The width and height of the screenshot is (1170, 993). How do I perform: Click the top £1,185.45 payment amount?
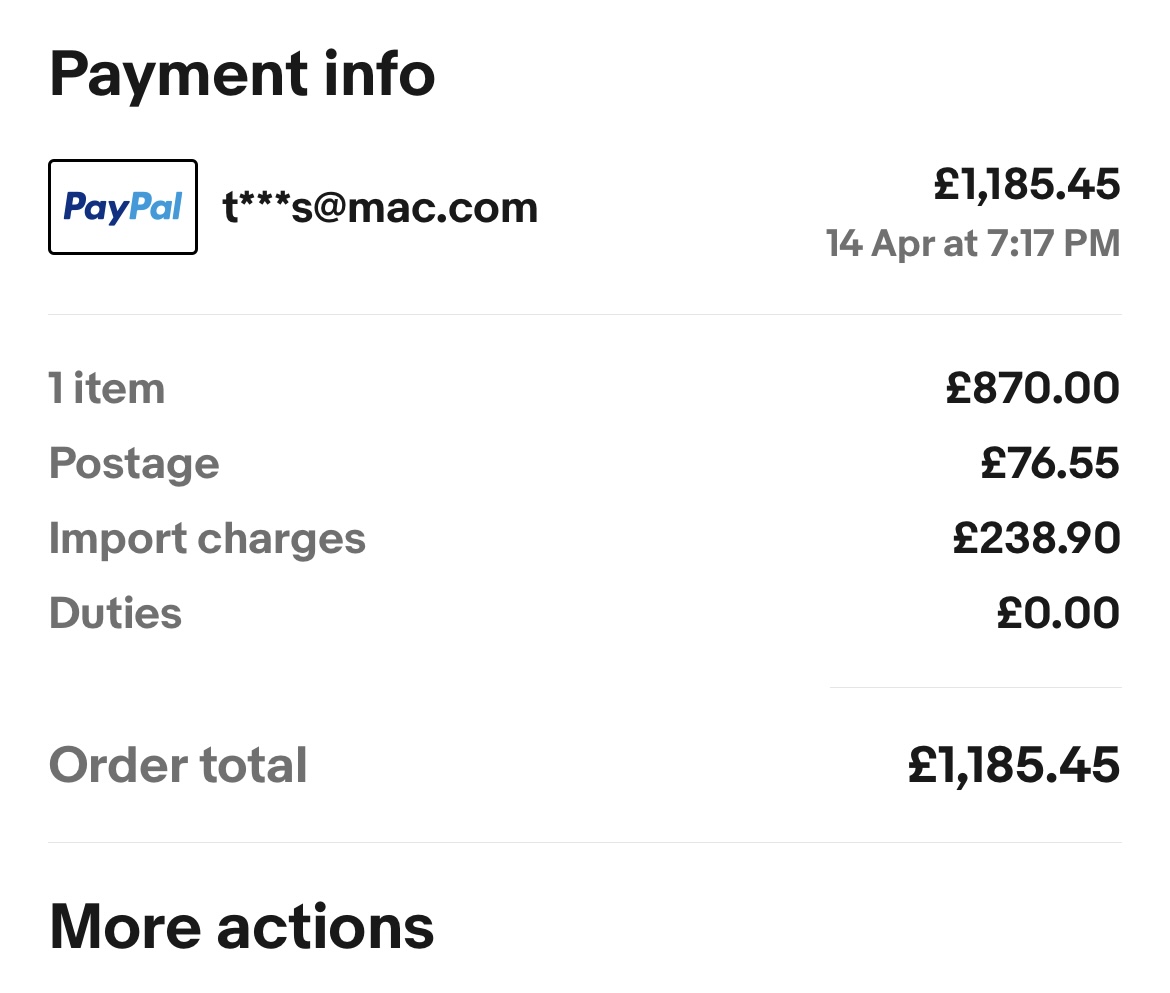pyautogui.click(x=1027, y=185)
